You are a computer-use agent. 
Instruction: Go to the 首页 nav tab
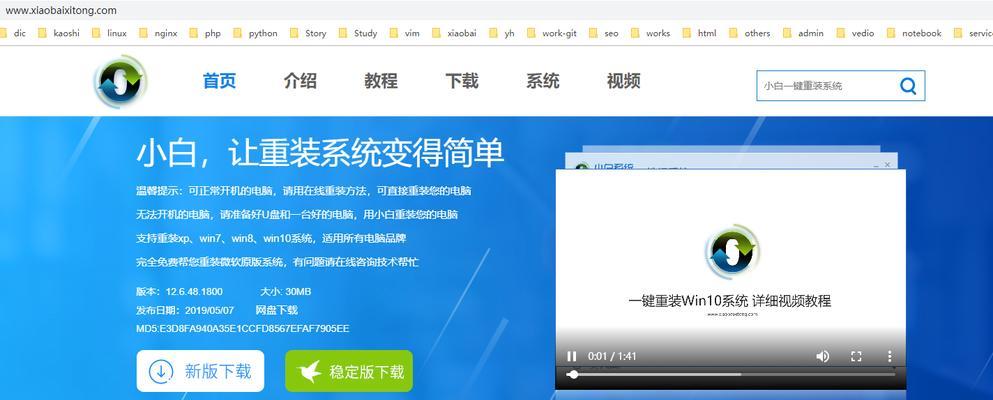219,81
